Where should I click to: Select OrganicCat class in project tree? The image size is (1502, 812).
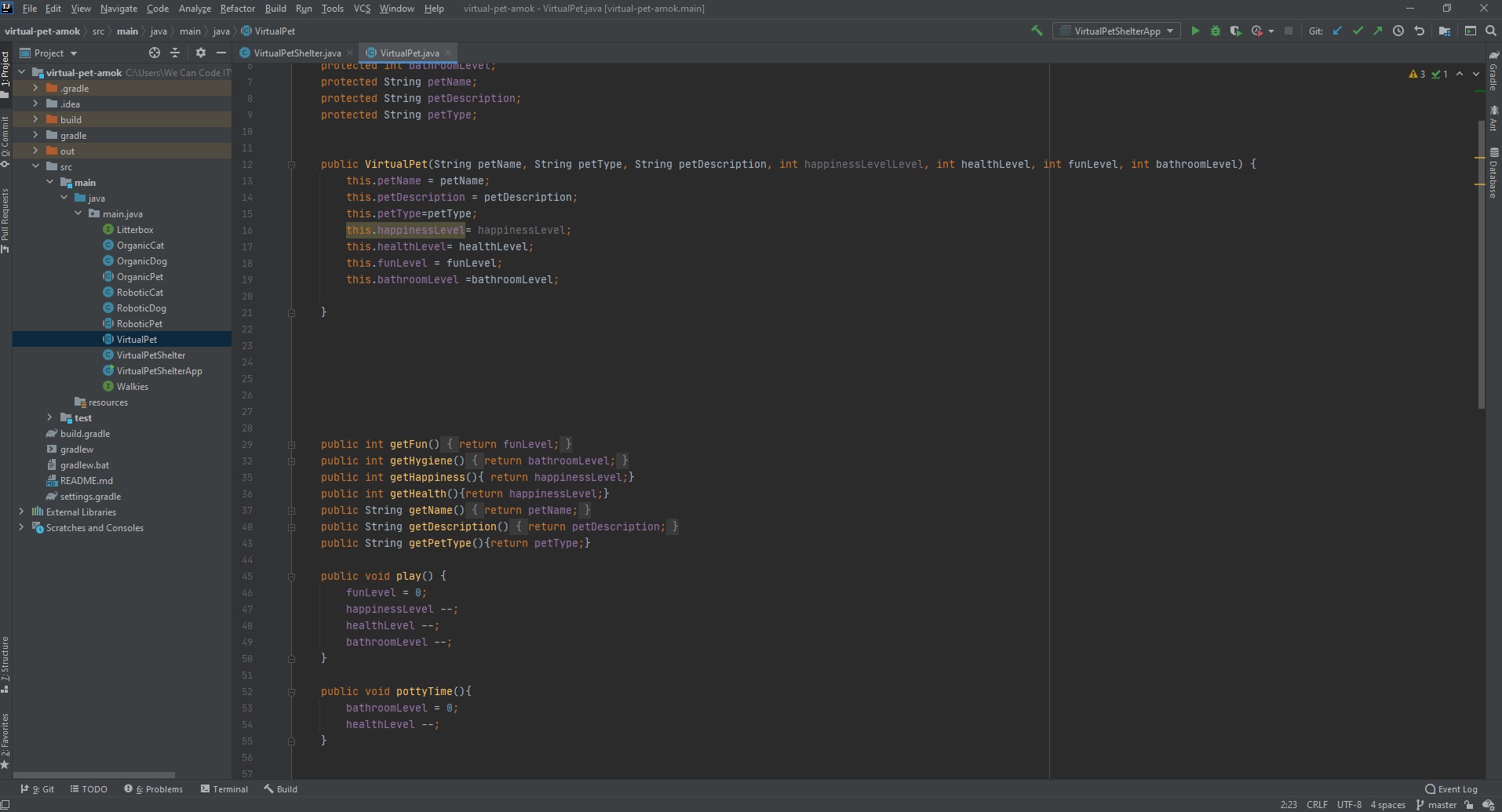pyautogui.click(x=140, y=245)
